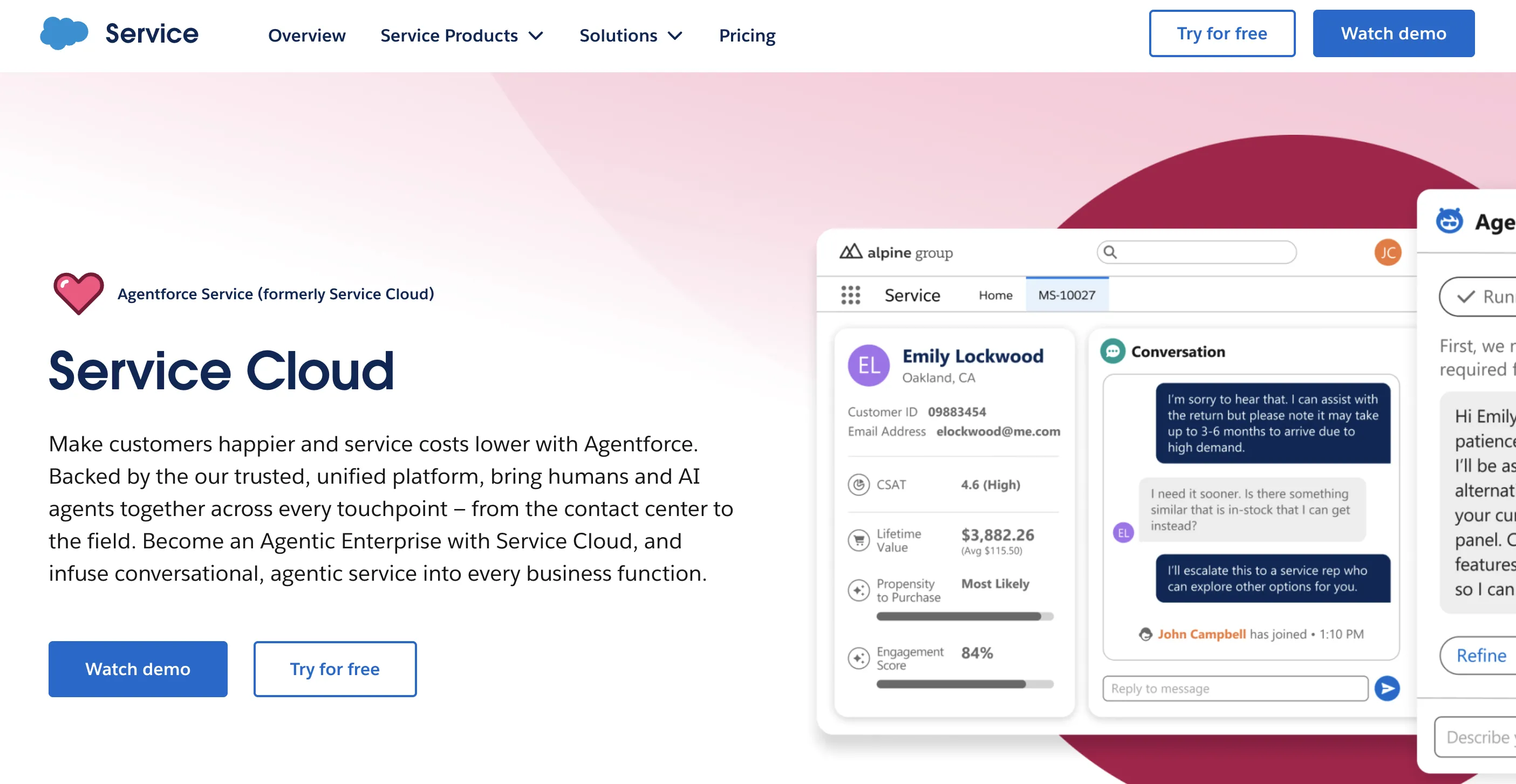Screen dimensions: 1516x784
Task: Click the Engagement Score progress bar
Action: click(965, 684)
